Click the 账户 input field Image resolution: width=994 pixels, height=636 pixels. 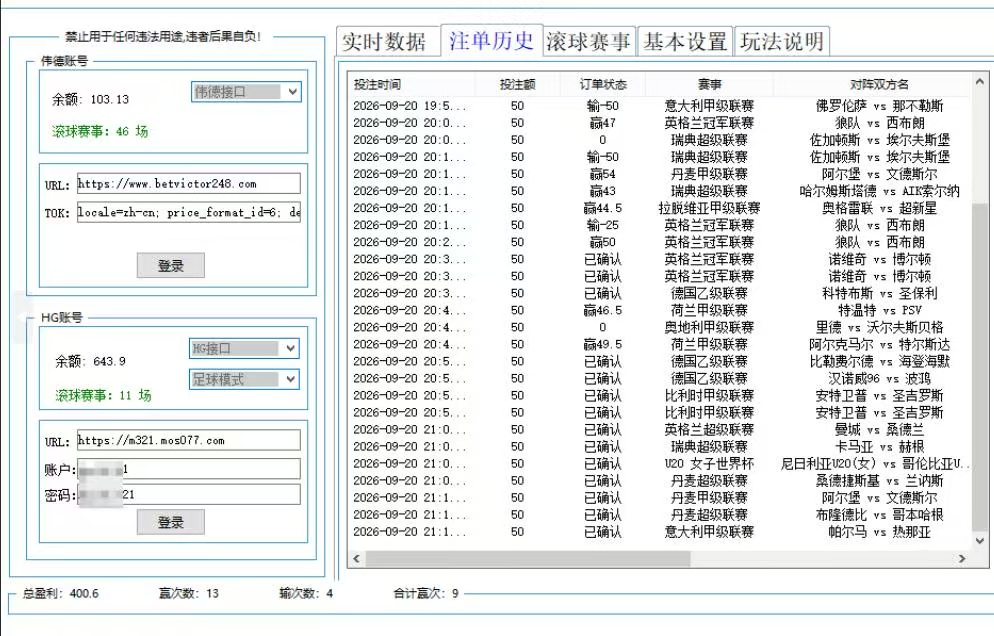click(189, 469)
